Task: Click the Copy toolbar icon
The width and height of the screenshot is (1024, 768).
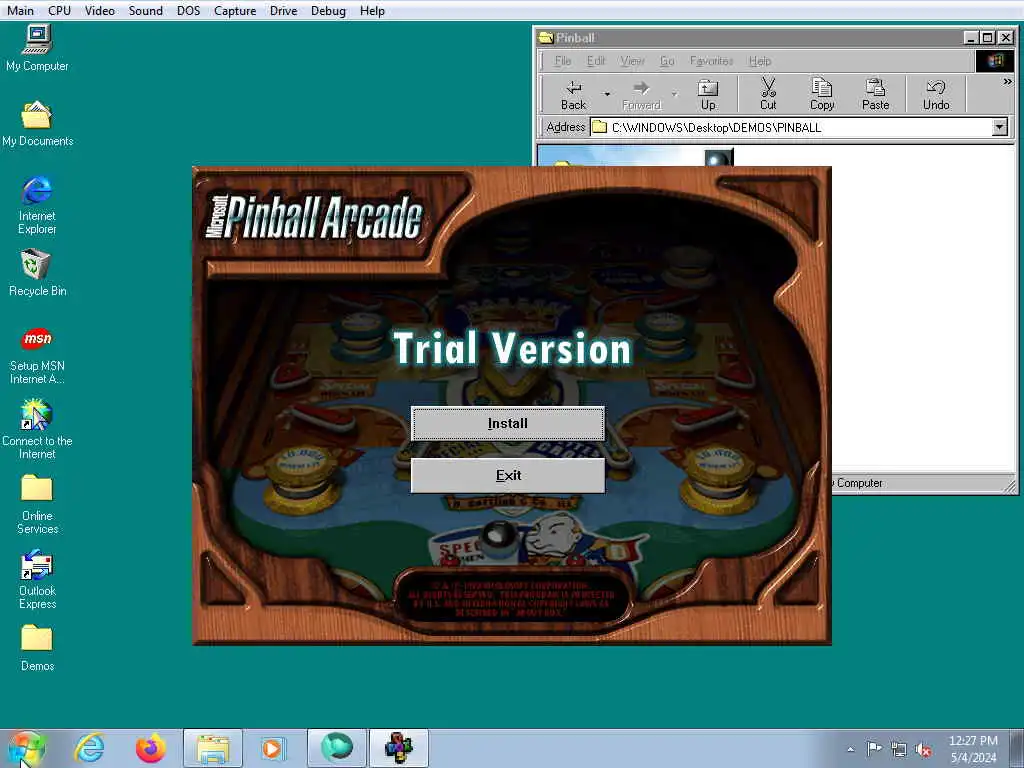Action: click(822, 95)
